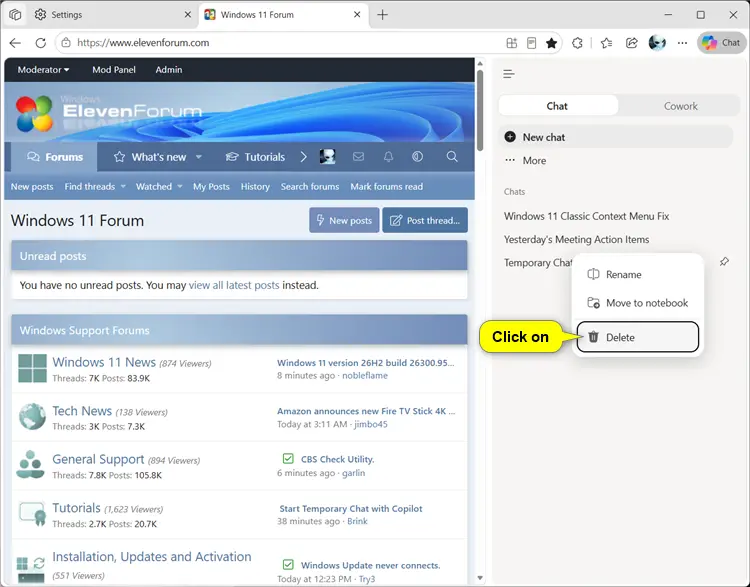
Task: Open Windows 11 Classic Context Menu Fix chat
Action: tap(586, 216)
